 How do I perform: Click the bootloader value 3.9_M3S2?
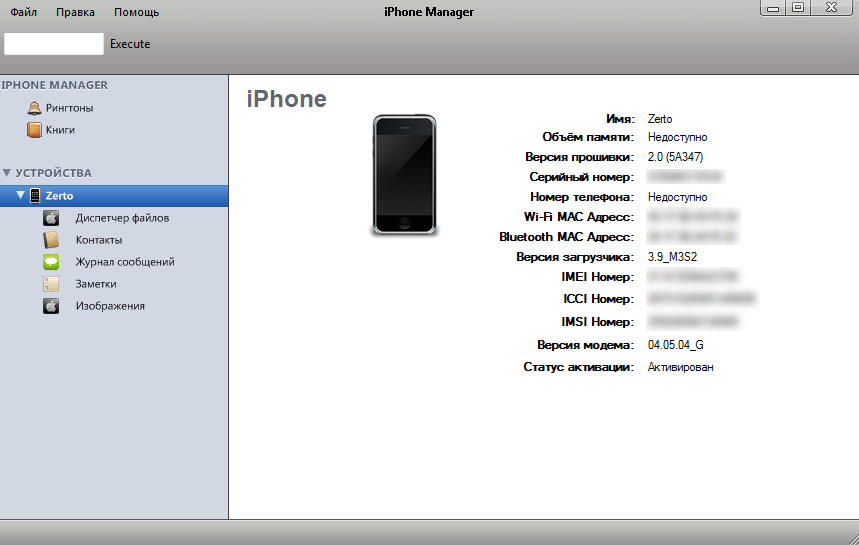[672, 257]
